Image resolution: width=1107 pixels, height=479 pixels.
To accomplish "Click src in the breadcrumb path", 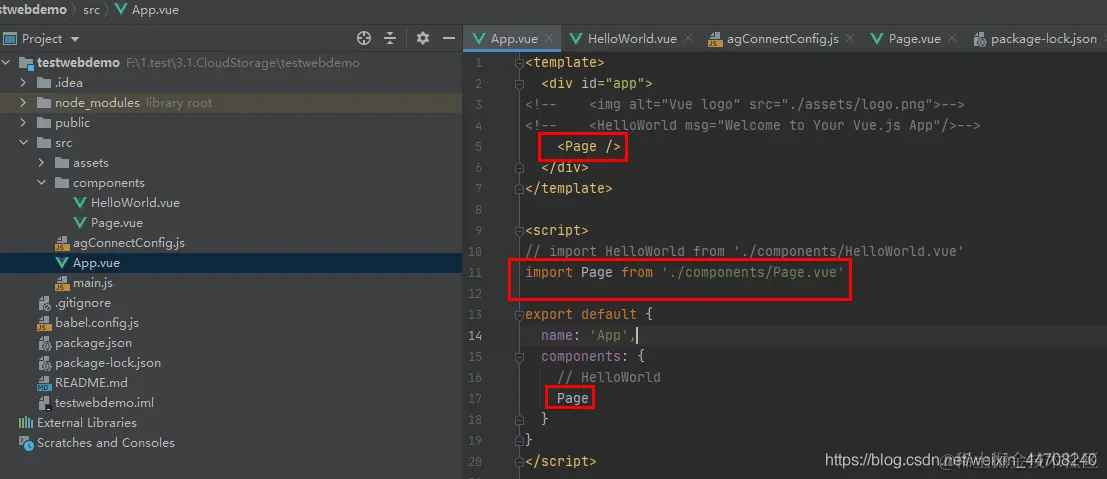I will 91,10.
